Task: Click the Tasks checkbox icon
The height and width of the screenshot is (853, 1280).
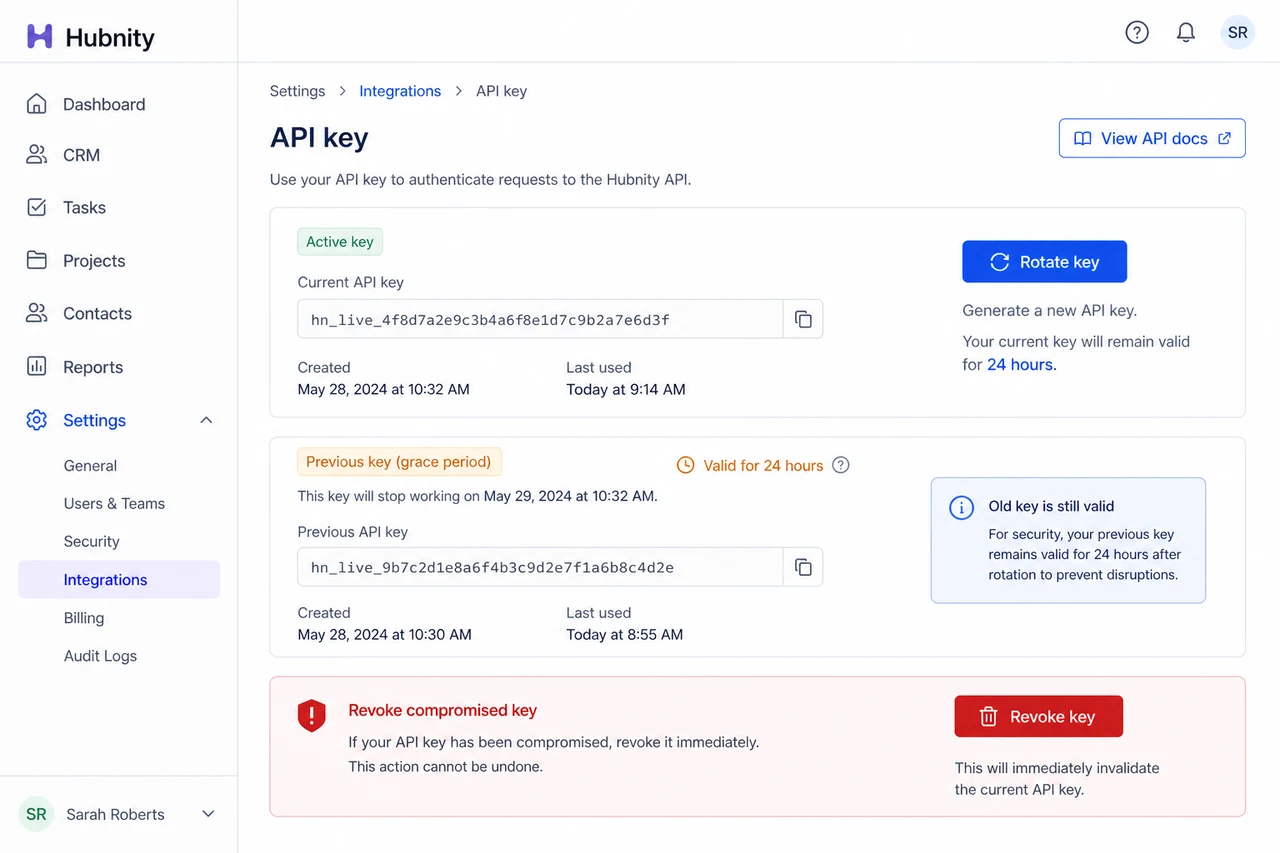Action: (x=37, y=207)
